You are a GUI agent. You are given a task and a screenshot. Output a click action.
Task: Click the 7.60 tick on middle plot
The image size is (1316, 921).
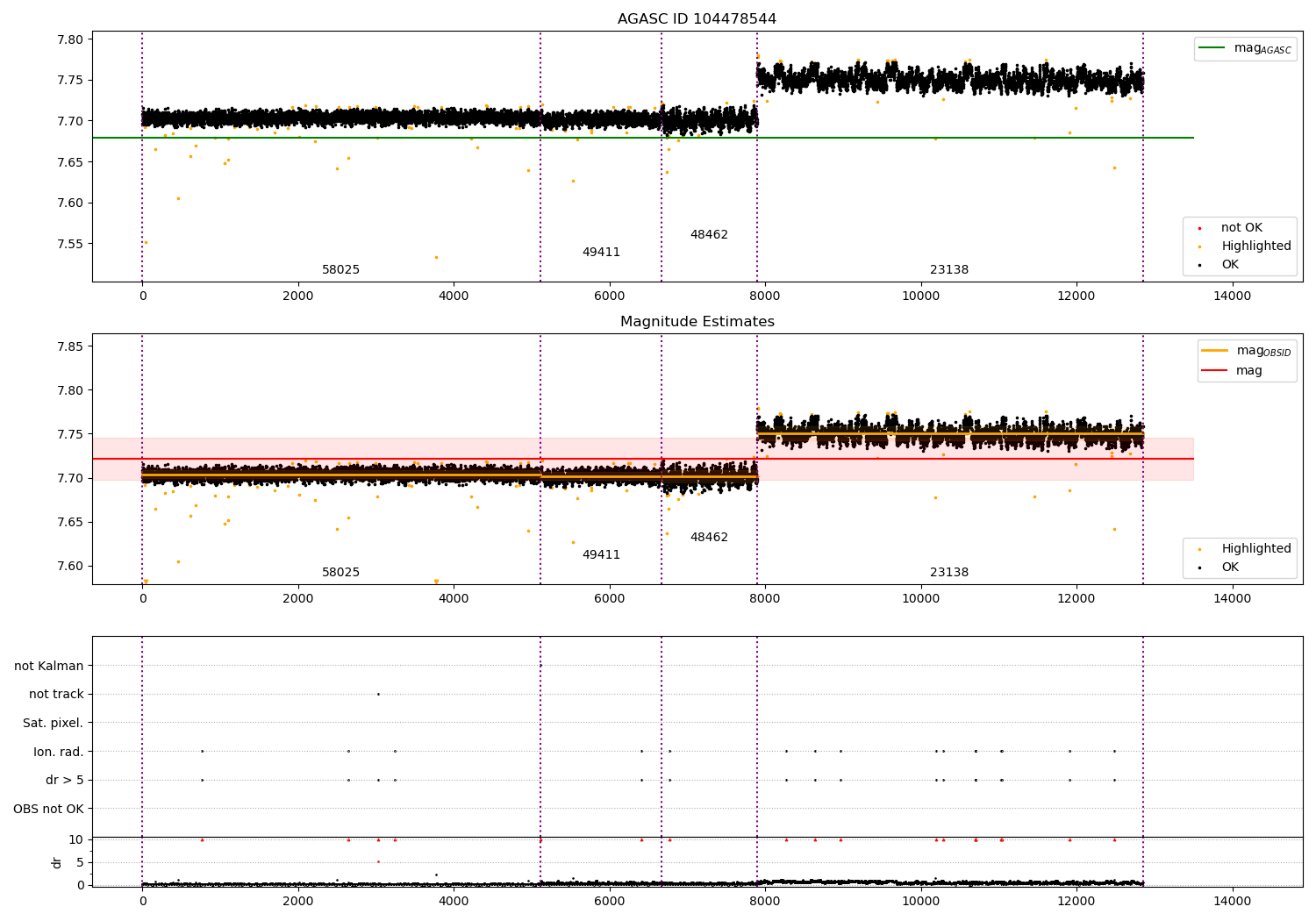point(71,566)
